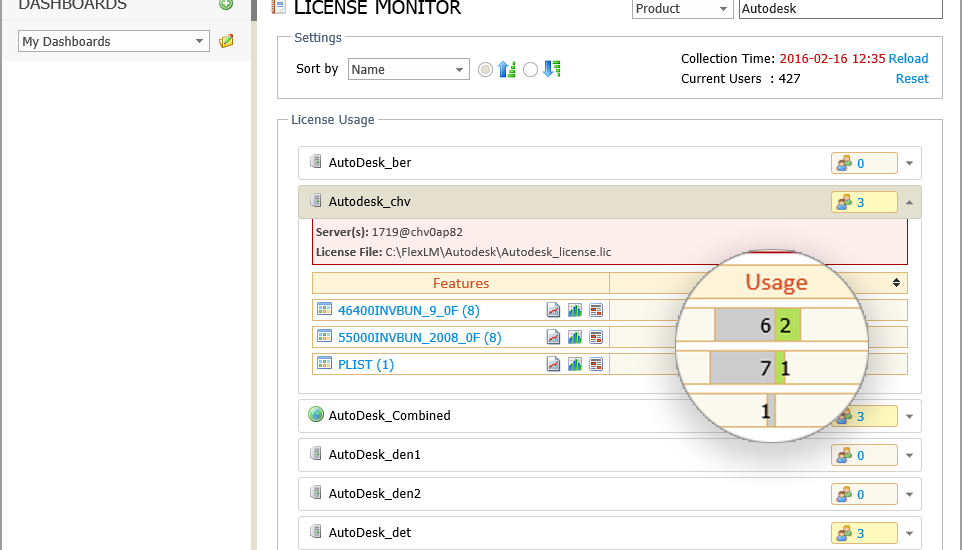962x550 pixels.
Task: Select the ascending sort radio button
Action: click(x=485, y=69)
